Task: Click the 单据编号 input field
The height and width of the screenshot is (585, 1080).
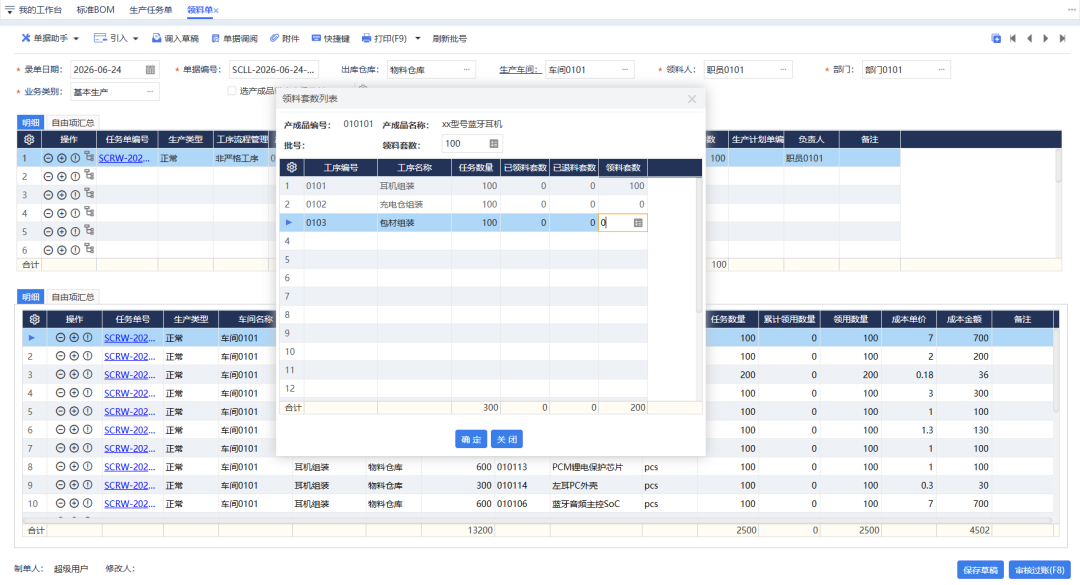Action: pyautogui.click(x=273, y=70)
